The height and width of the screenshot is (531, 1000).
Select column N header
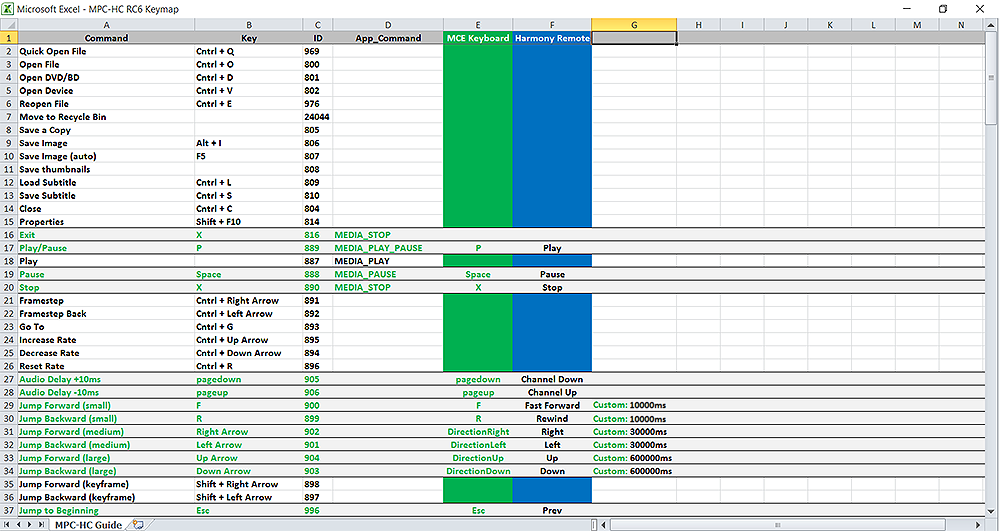pyautogui.click(x=961, y=25)
